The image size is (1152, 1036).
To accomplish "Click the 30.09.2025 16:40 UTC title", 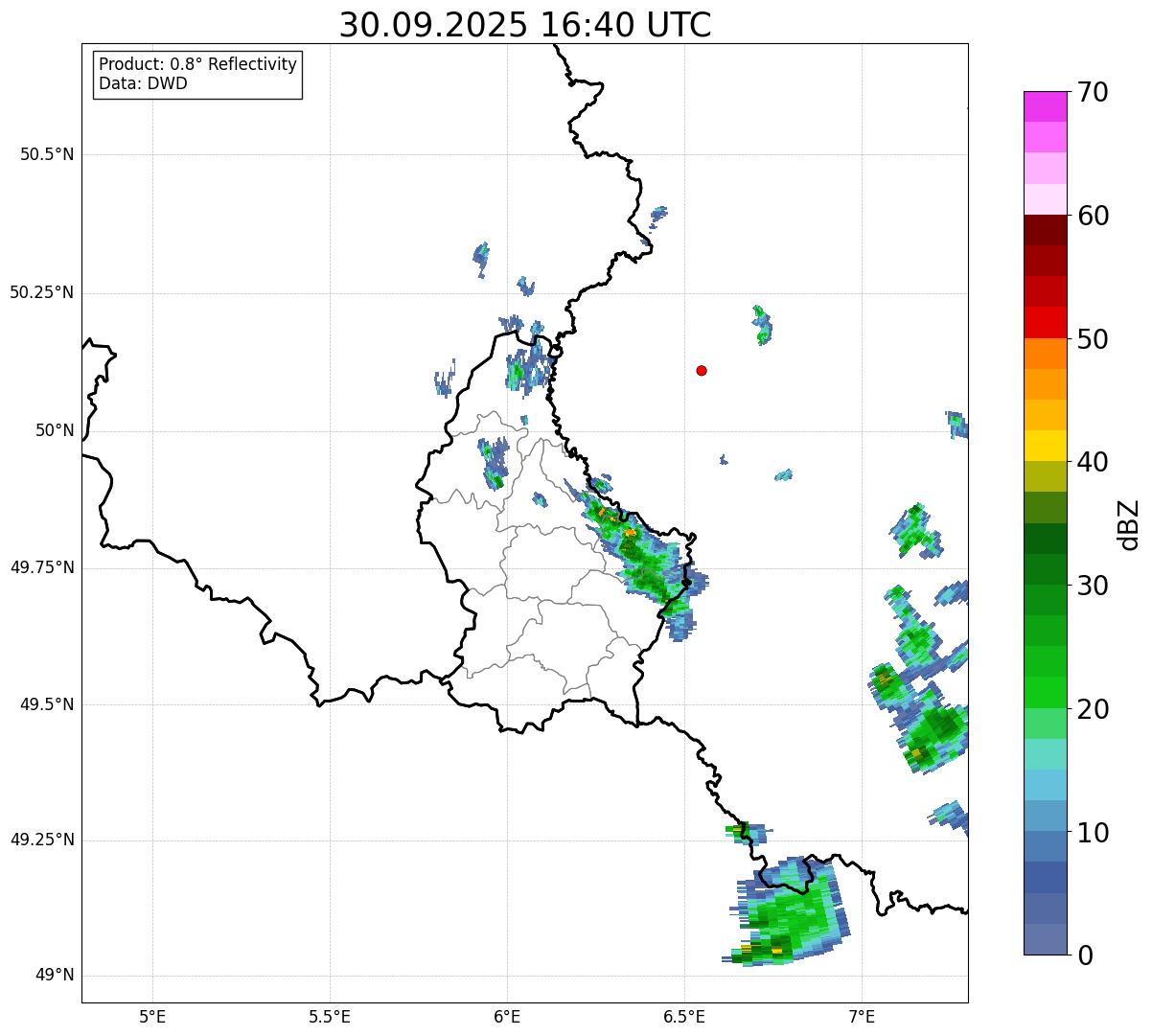I will pos(525,25).
